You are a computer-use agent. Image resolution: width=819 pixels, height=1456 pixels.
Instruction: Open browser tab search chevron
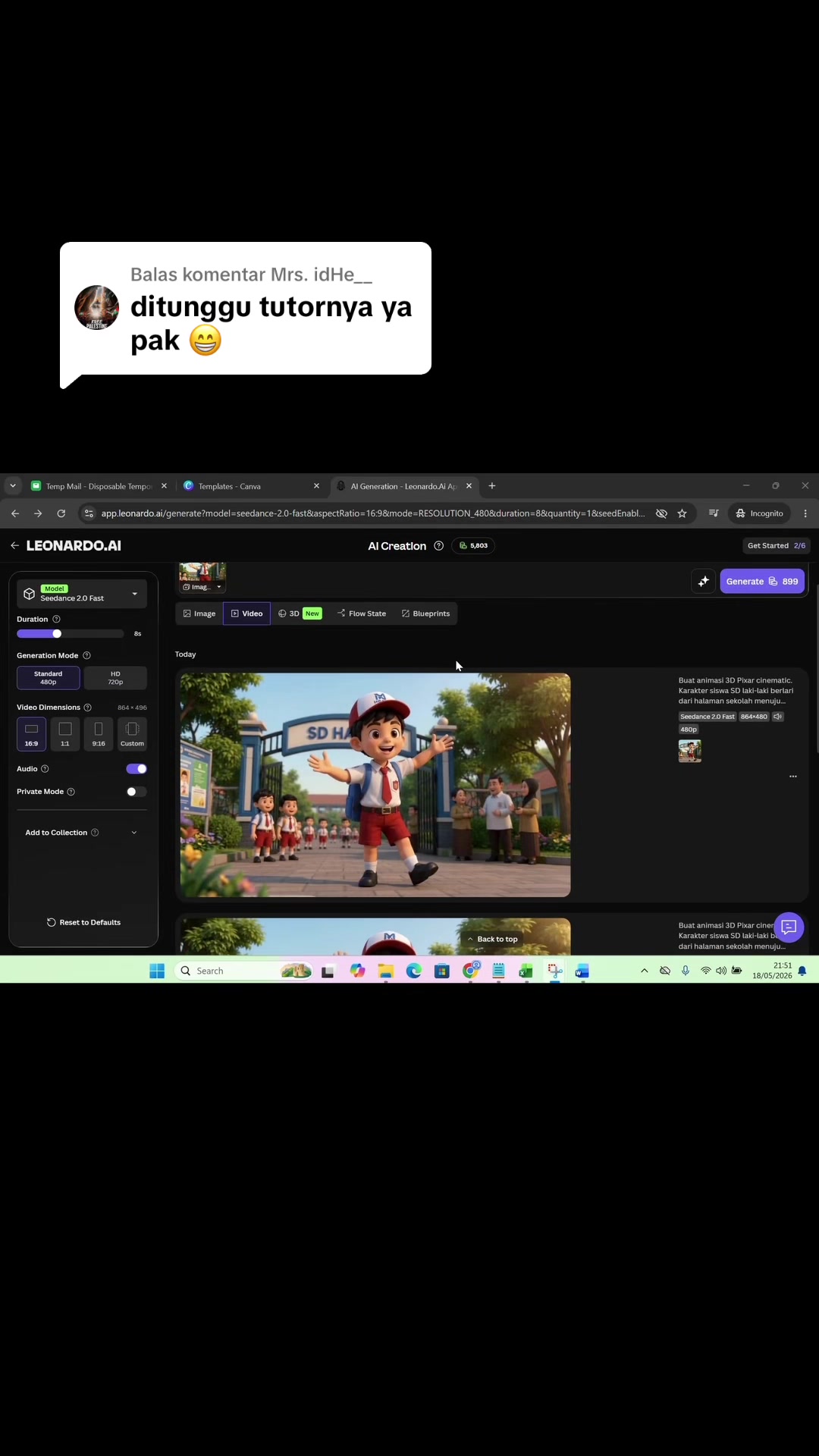tap(13, 486)
